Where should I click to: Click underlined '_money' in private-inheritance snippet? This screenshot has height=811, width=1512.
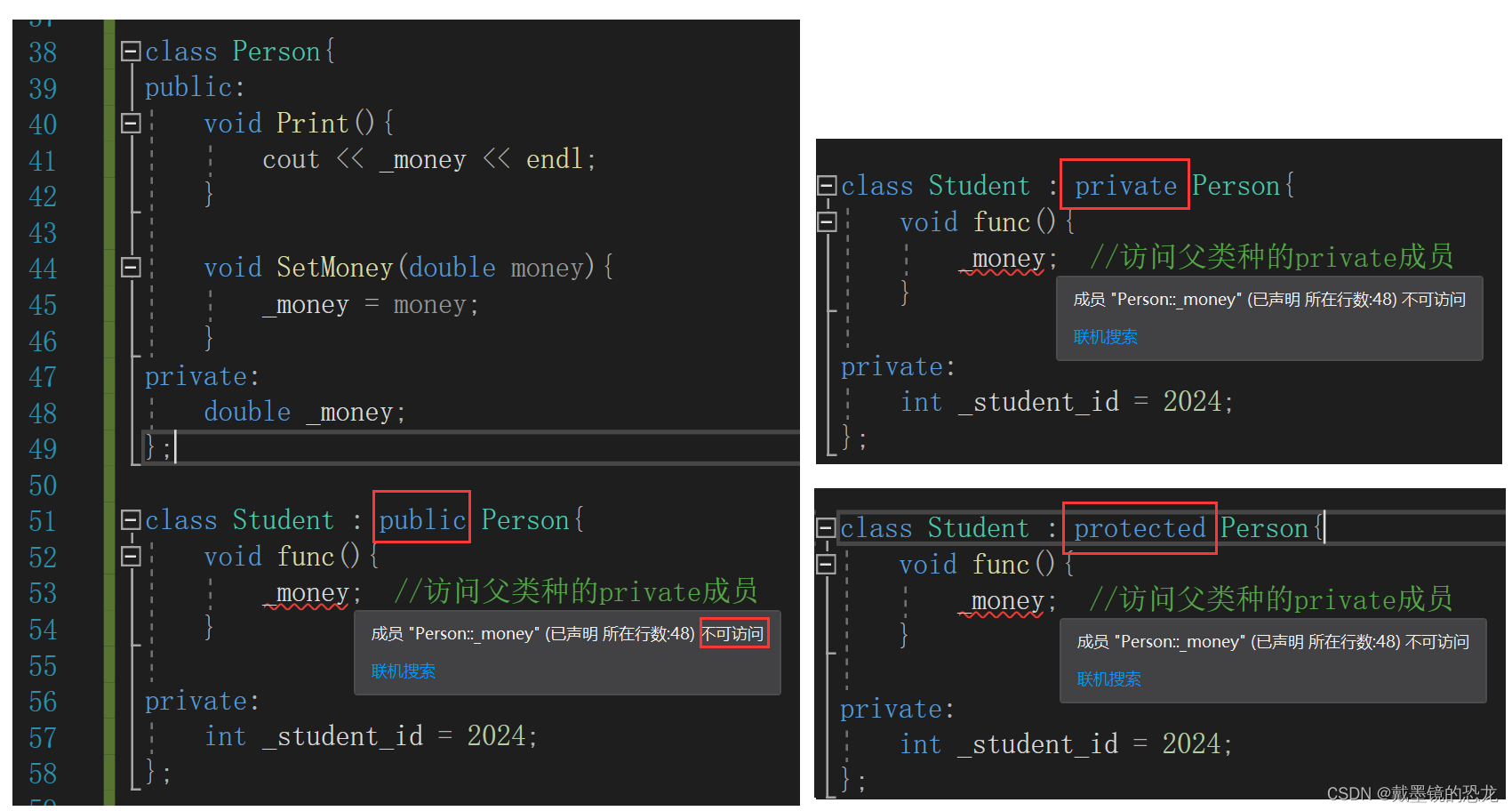point(1002,259)
